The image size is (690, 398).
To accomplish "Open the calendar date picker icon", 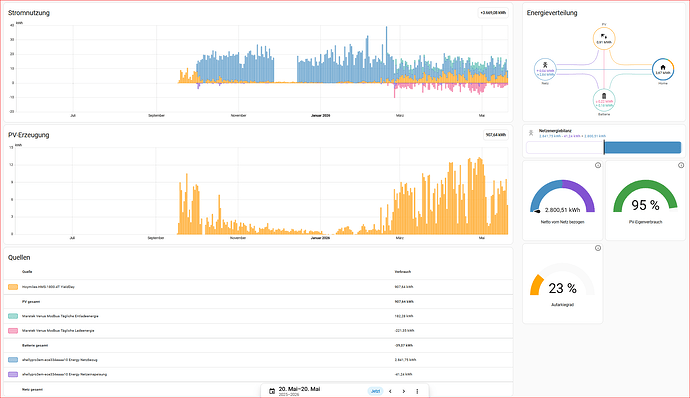I will pyautogui.click(x=272, y=391).
